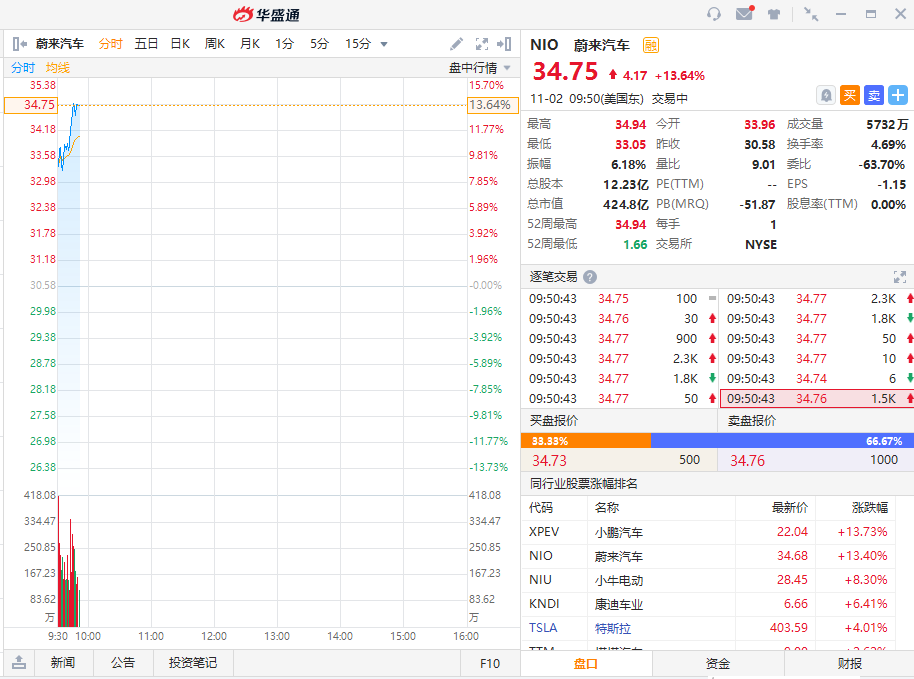Collapse the left panel via chart toolbar
Image resolution: width=914 pixels, height=679 pixels.
pyautogui.click(x=18, y=44)
